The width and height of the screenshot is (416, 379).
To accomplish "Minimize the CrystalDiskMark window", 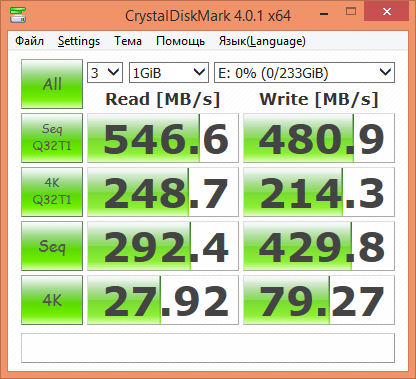I will (x=324, y=14).
